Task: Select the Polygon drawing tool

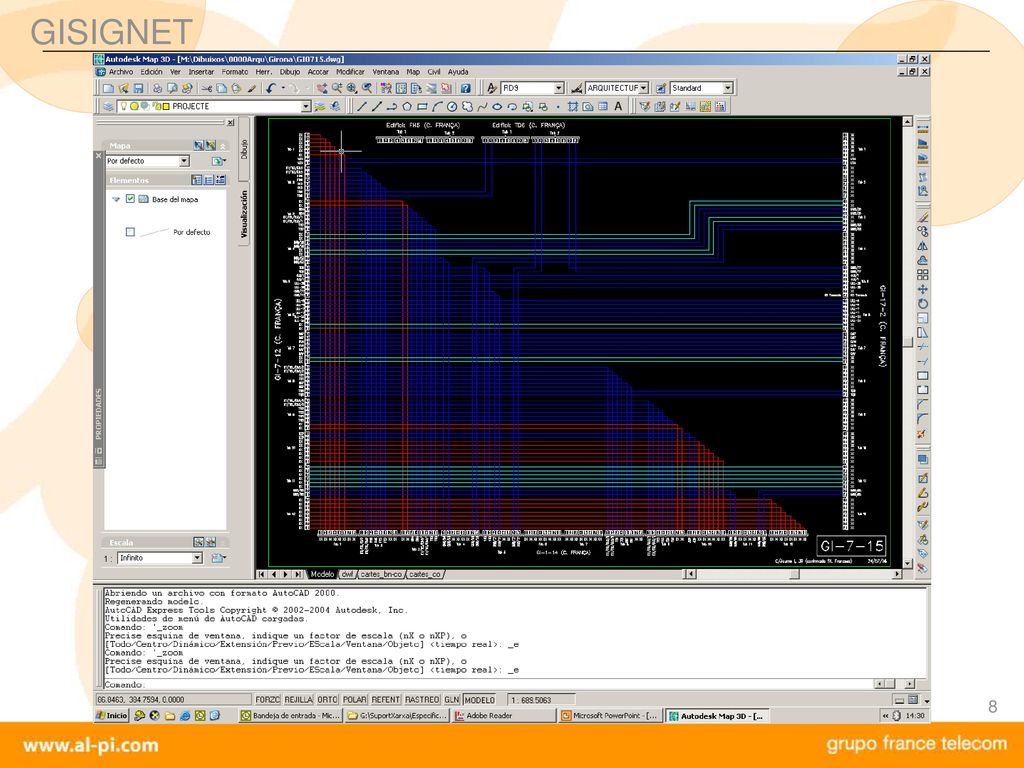Action: 406,106
